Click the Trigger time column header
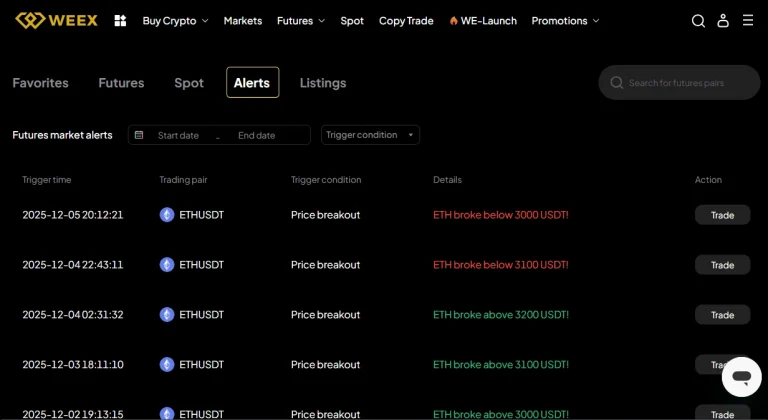768x420 pixels. [47, 180]
